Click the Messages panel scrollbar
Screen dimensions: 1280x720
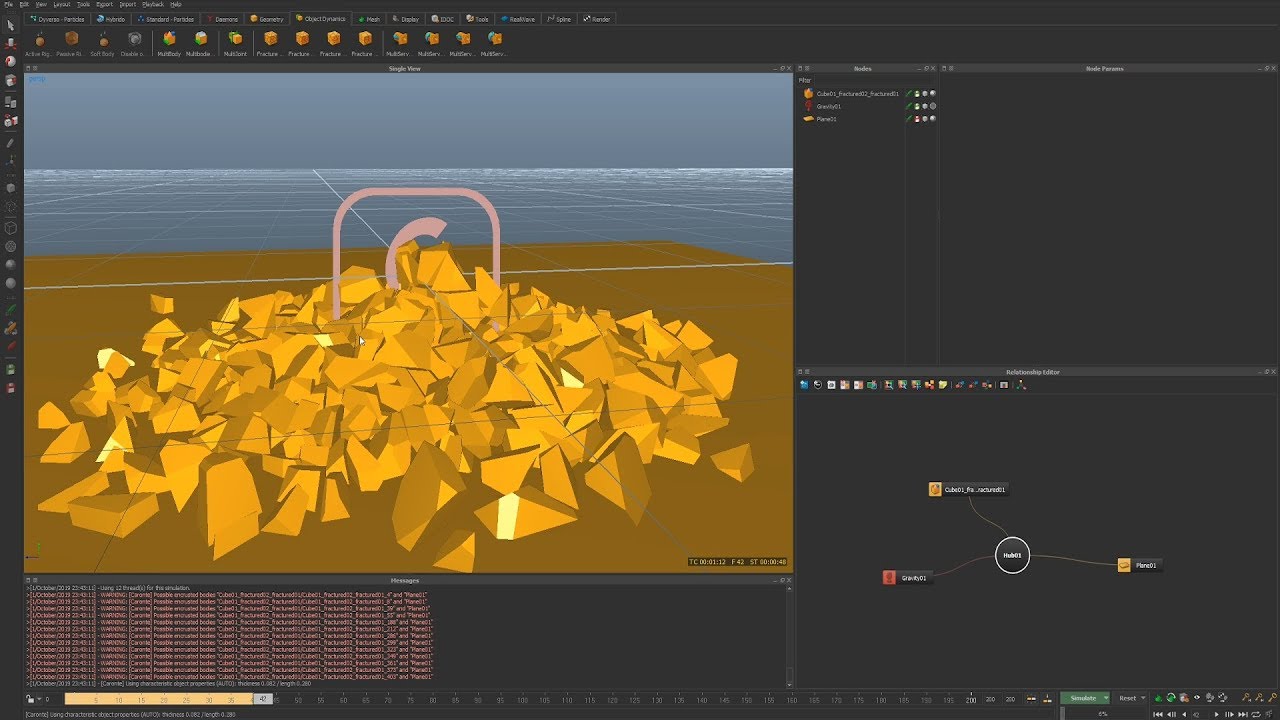(789, 636)
